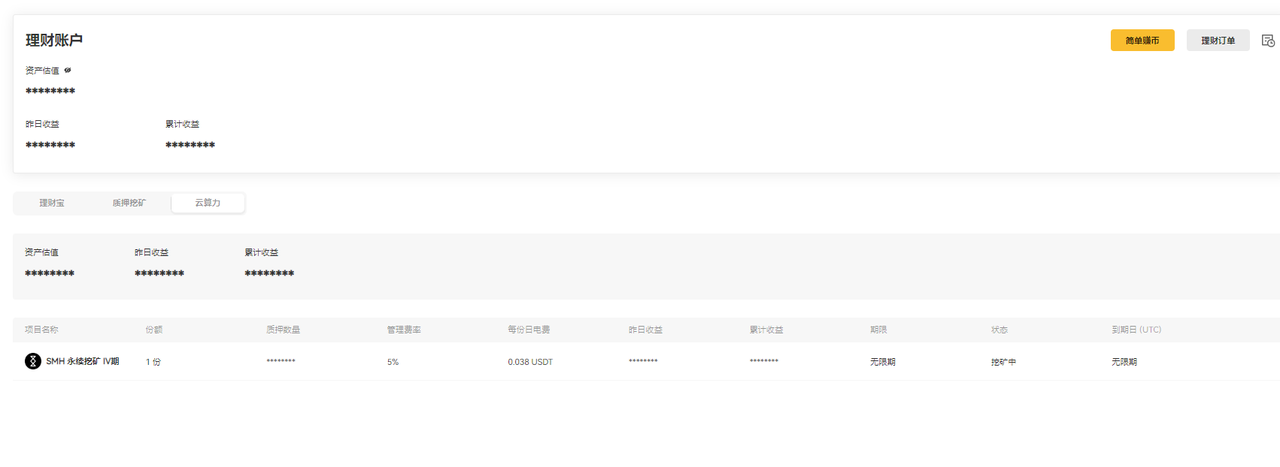Viewport: 1280px width, 467px height.
Task: Select the 云算力 tab
Action: point(208,203)
